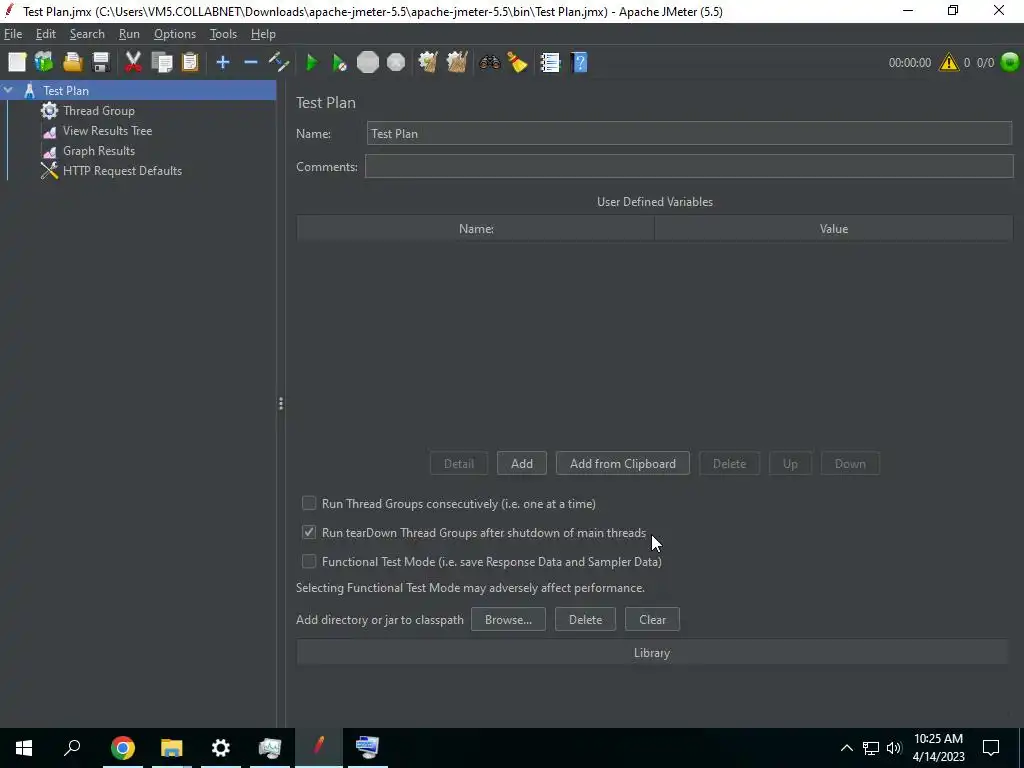Collapse all nodes with minus icon

click(x=251, y=63)
